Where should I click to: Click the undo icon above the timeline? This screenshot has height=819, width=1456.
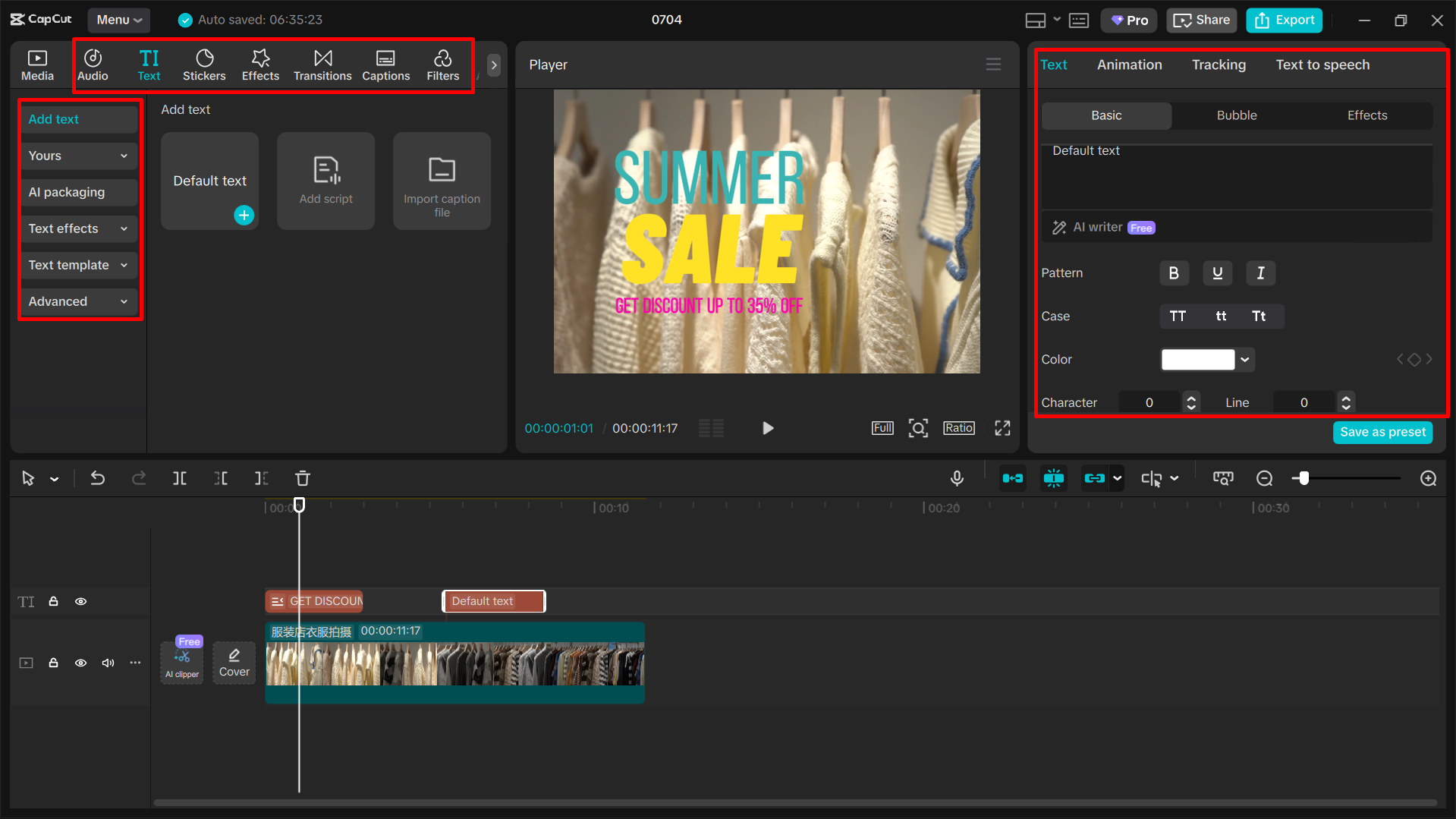point(98,478)
